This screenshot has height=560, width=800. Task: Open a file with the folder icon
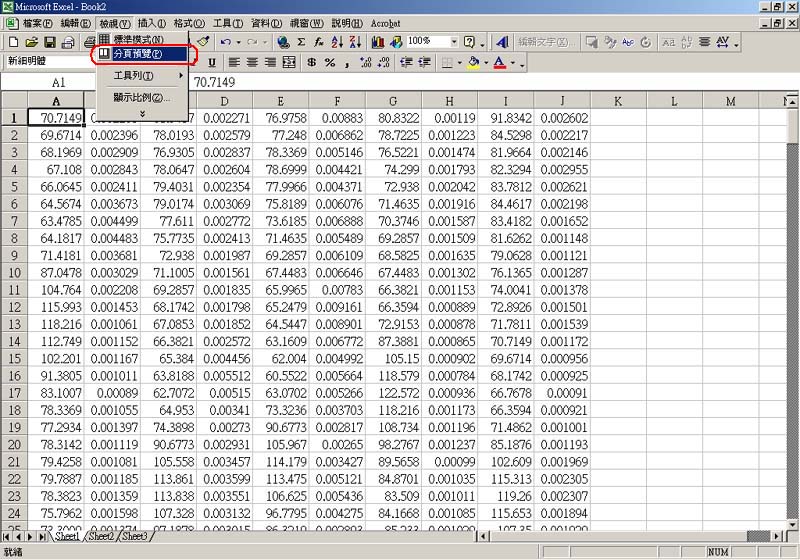[x=31, y=42]
